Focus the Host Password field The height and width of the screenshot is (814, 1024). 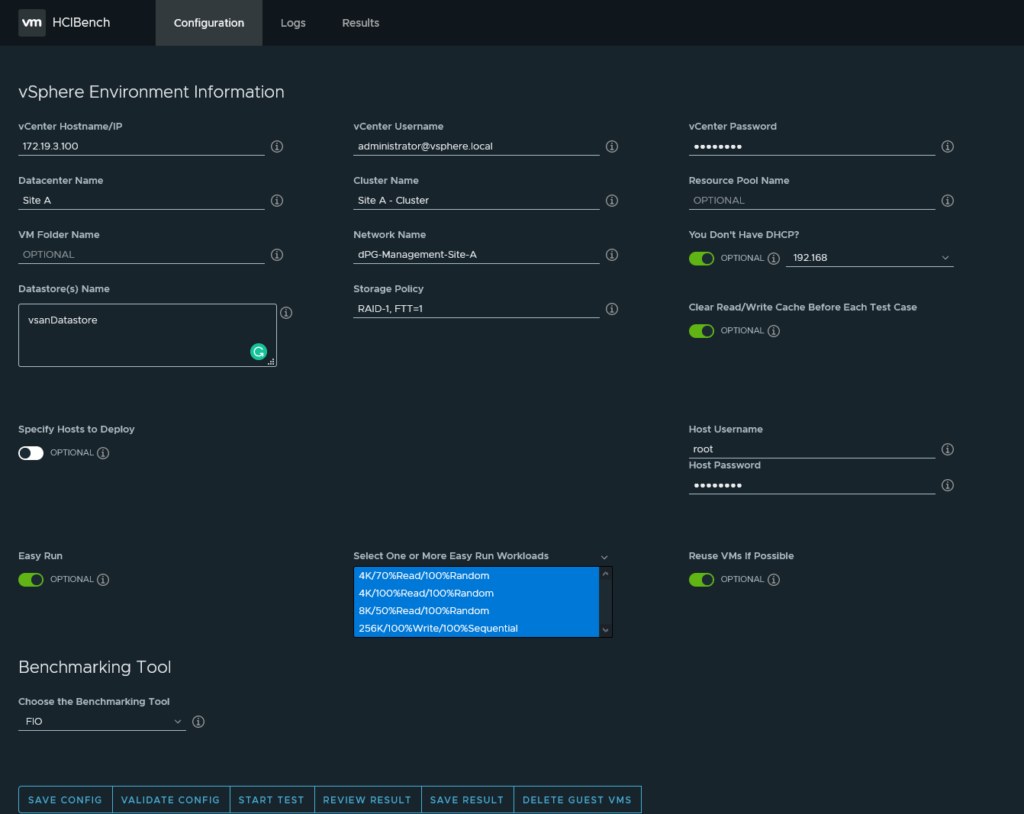(812, 485)
